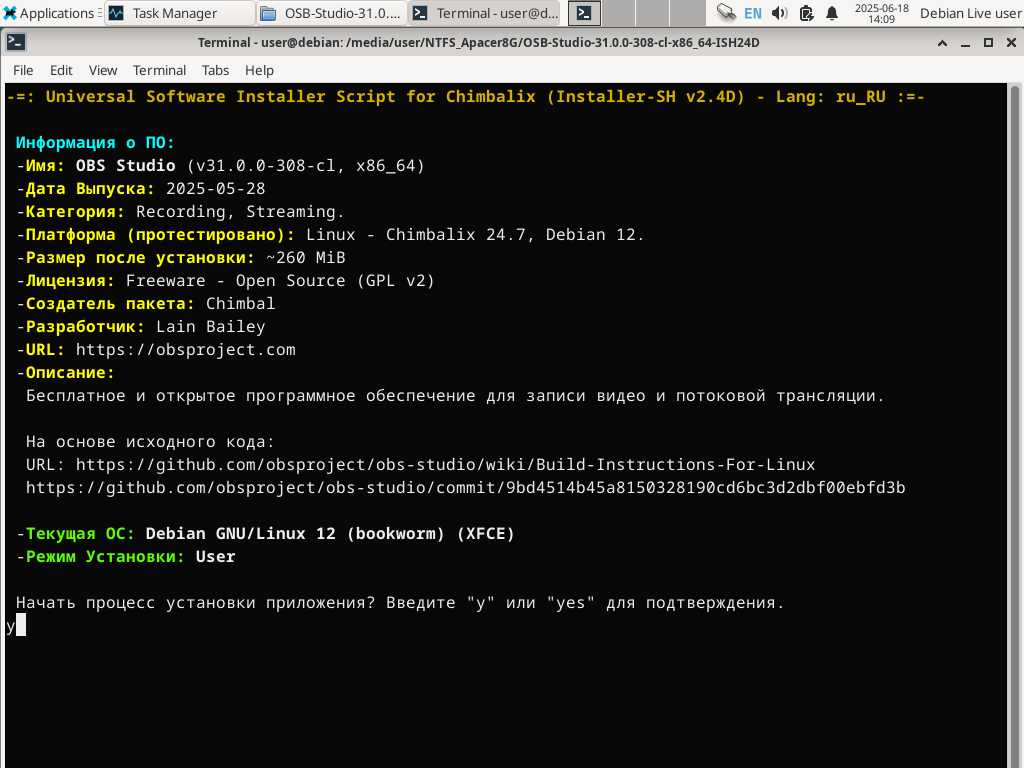Click the folder icon of the OSB-Studio taskbar entry

(x=268, y=13)
